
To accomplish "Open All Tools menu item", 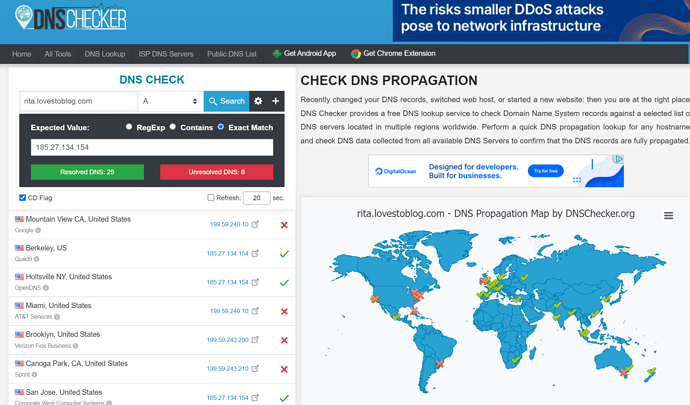I will [x=58, y=54].
